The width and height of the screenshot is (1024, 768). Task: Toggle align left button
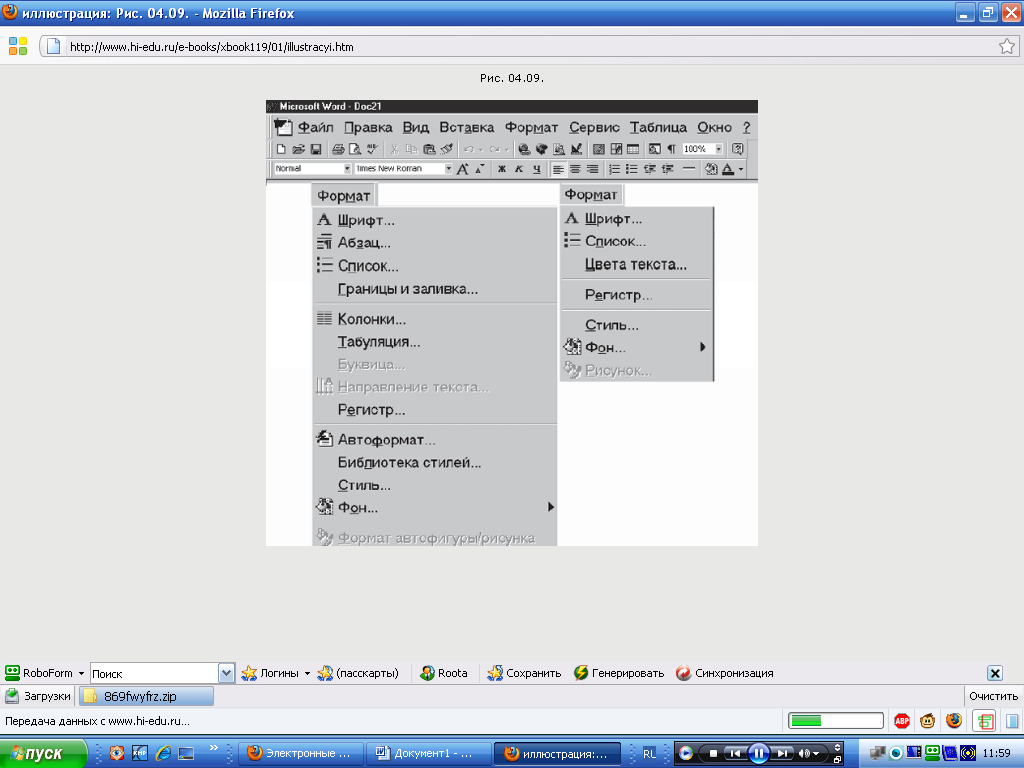(558, 169)
